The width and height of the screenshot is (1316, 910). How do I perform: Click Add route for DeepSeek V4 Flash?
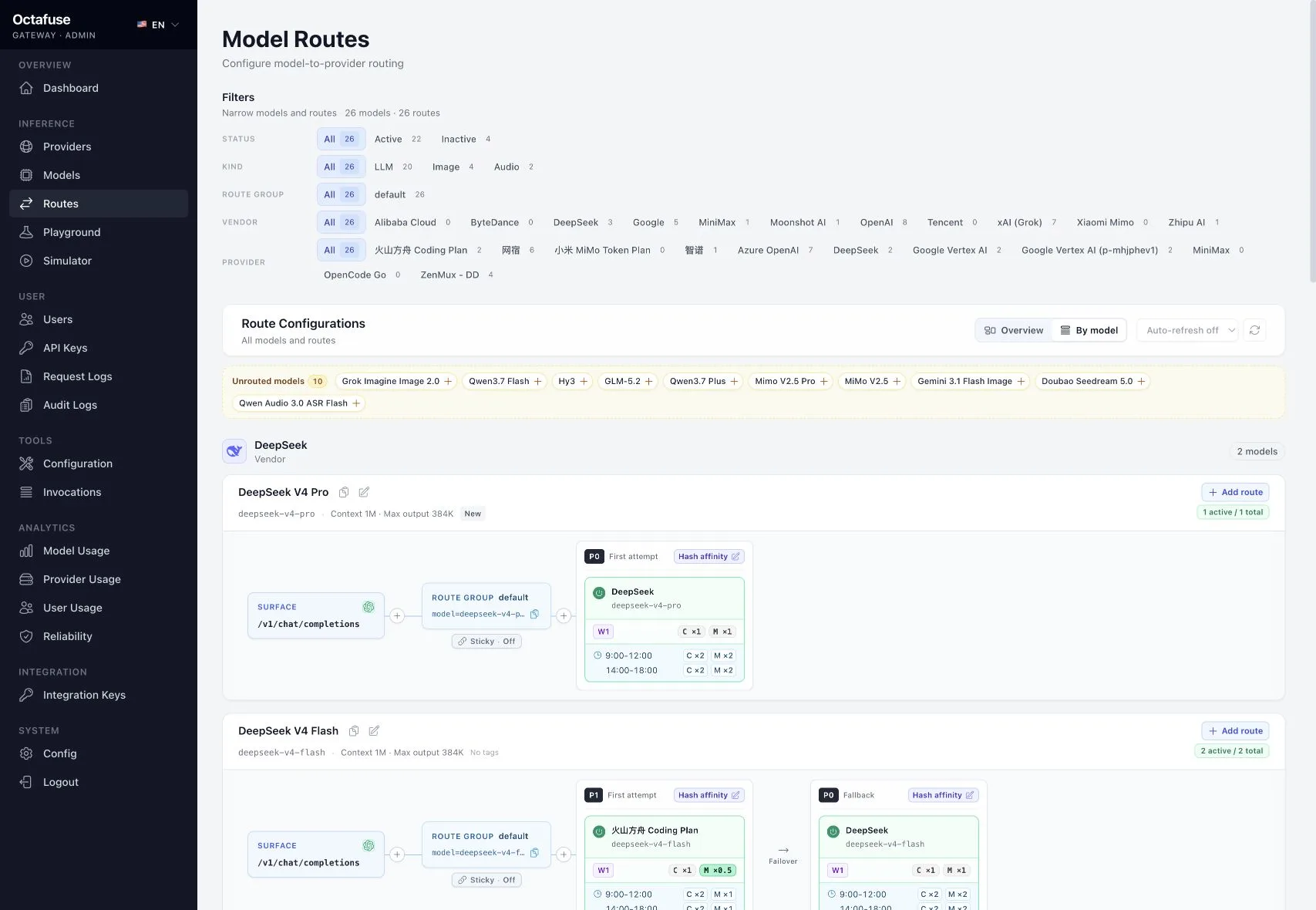coord(1235,731)
